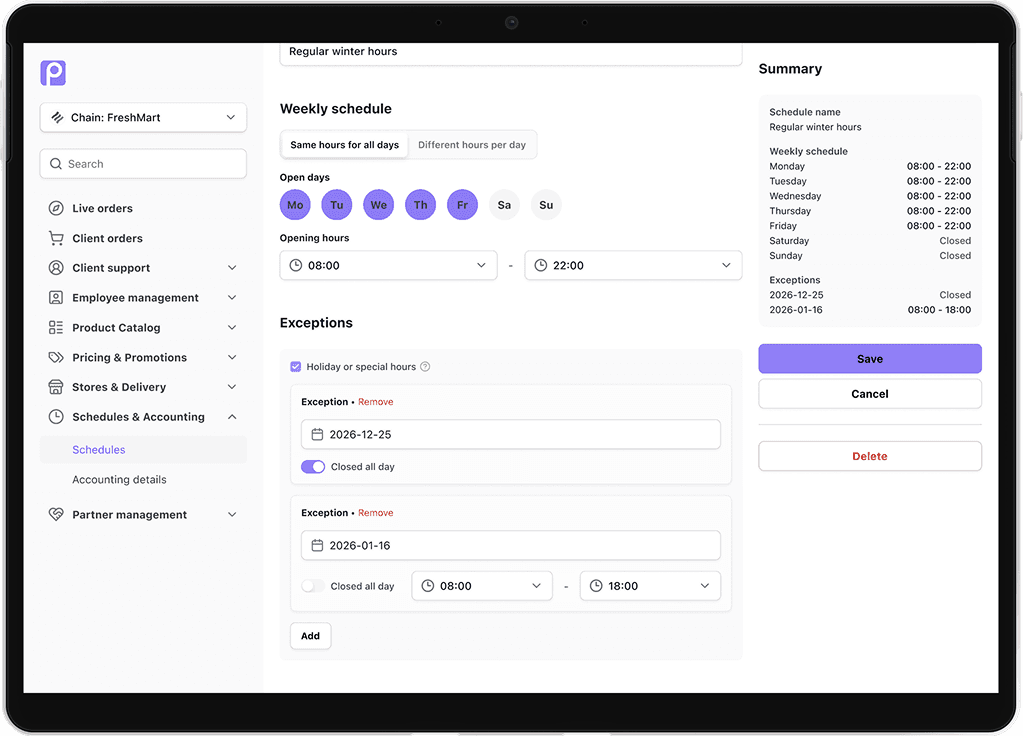Click calendar icon in 2026-01-16 date field
The image size is (1023, 736).
coord(317,545)
